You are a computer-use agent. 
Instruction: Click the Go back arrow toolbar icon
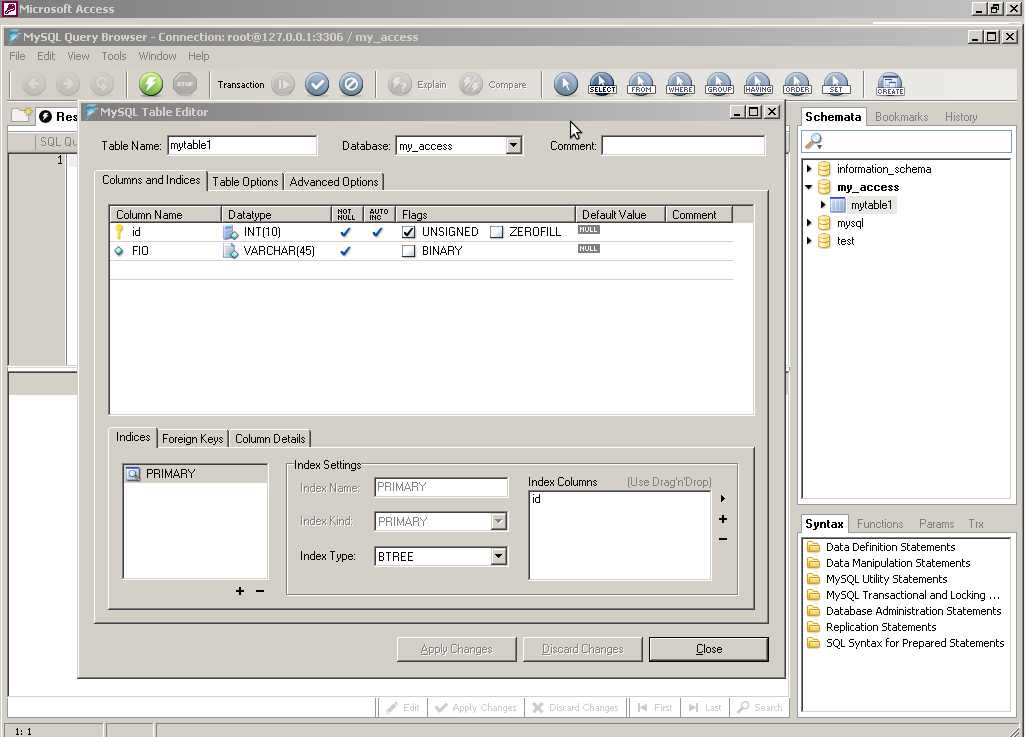(34, 84)
